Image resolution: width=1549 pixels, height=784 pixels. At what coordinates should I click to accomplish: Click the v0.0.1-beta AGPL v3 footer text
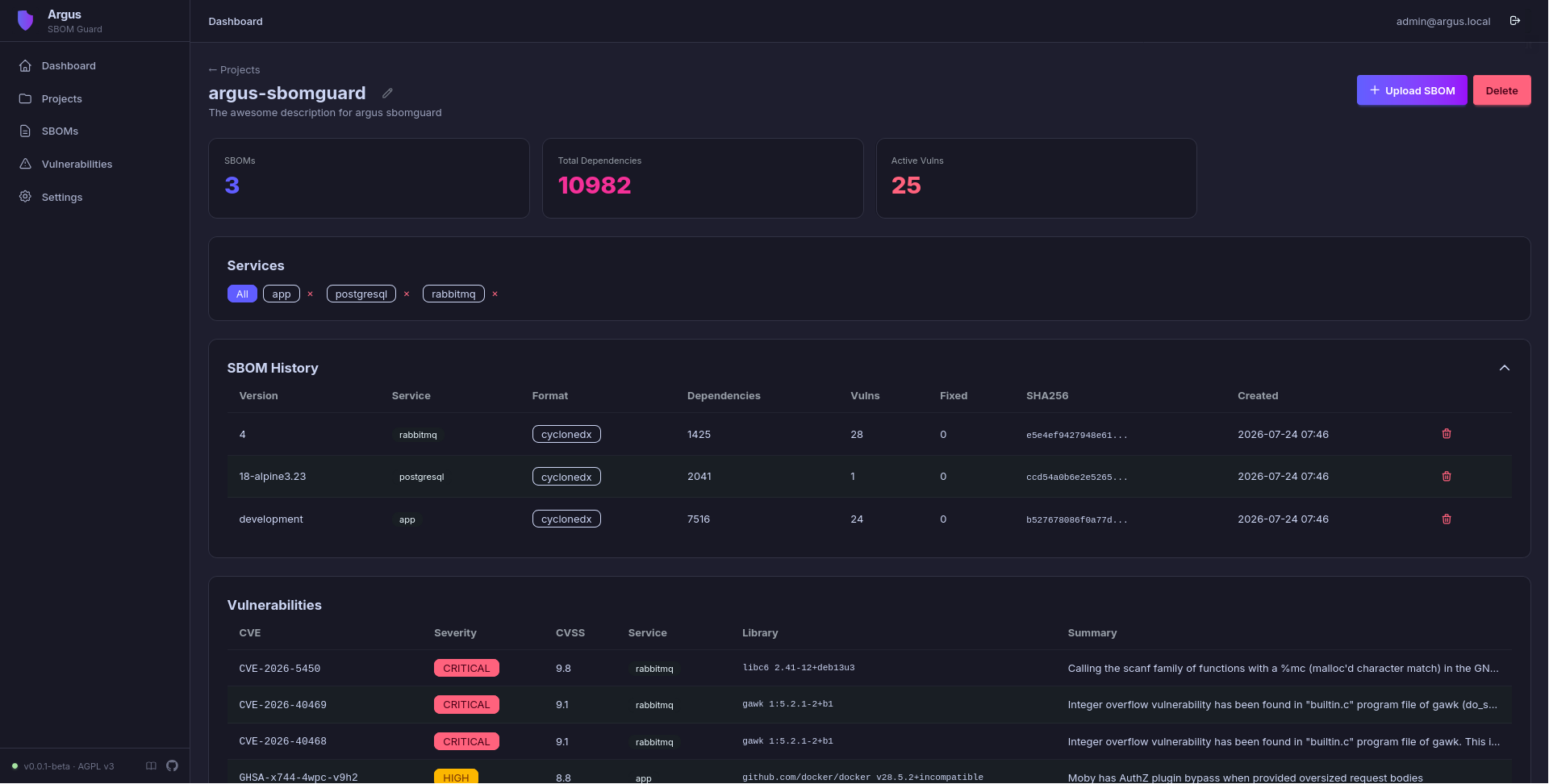[69, 766]
